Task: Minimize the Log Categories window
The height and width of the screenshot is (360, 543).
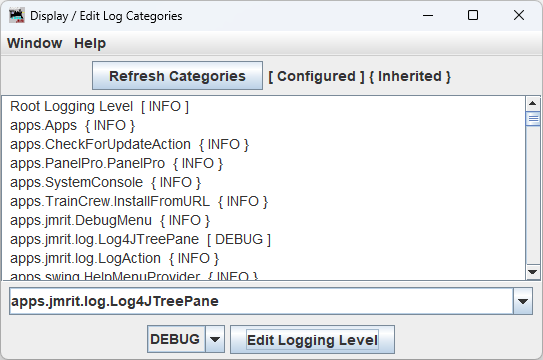Action: pos(428,16)
